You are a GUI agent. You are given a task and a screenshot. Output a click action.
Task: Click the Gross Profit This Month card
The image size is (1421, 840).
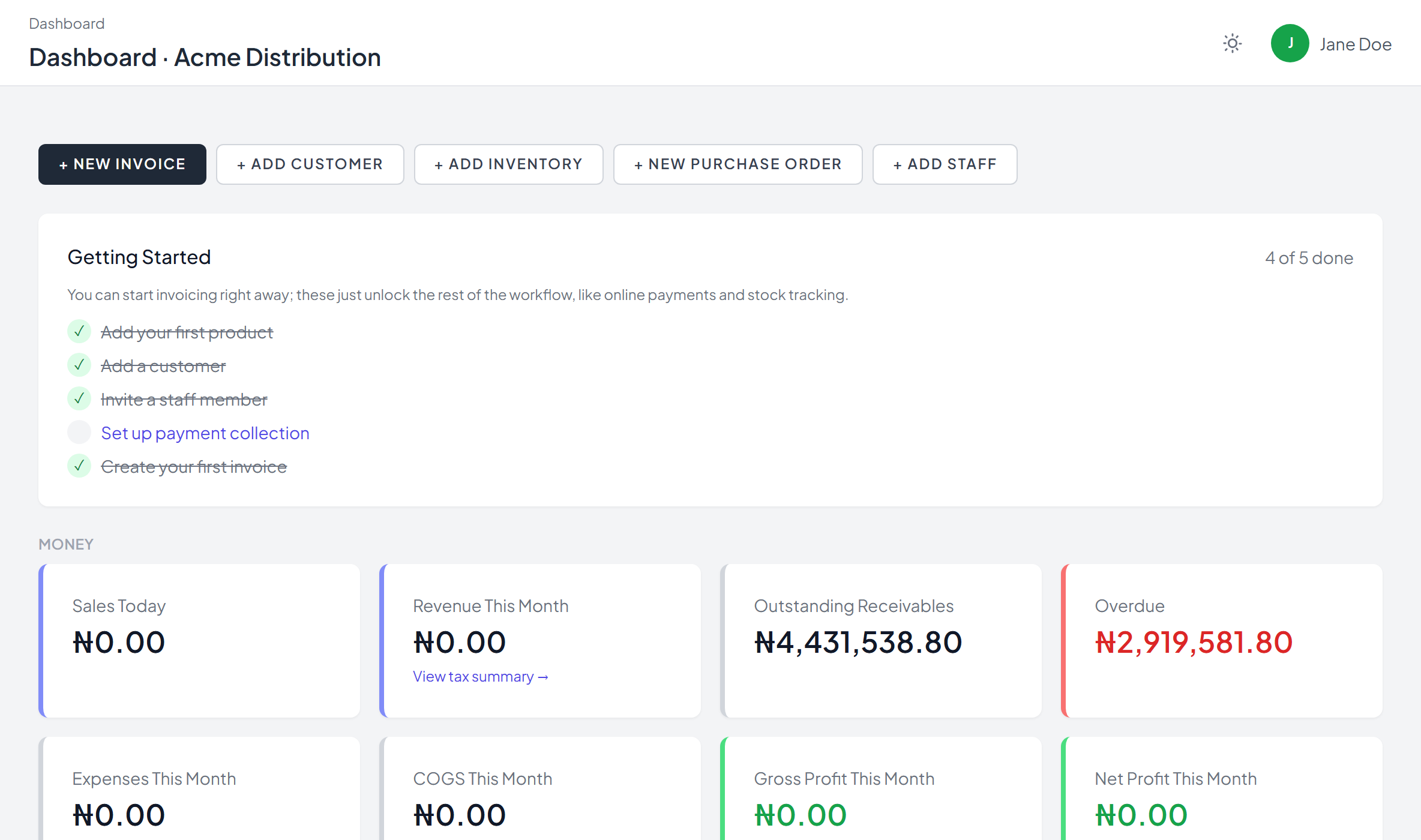[881, 788]
